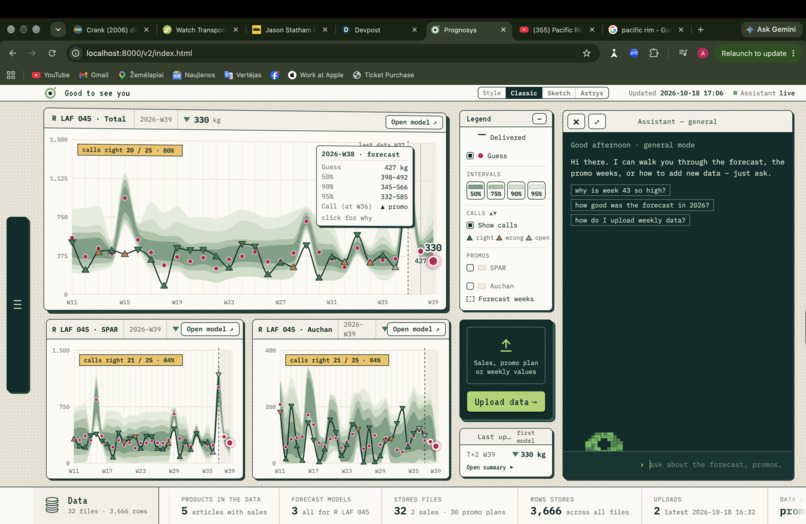Click Open model in the Auchan panel
Viewport: 806px width, 524px height.
(x=416, y=329)
